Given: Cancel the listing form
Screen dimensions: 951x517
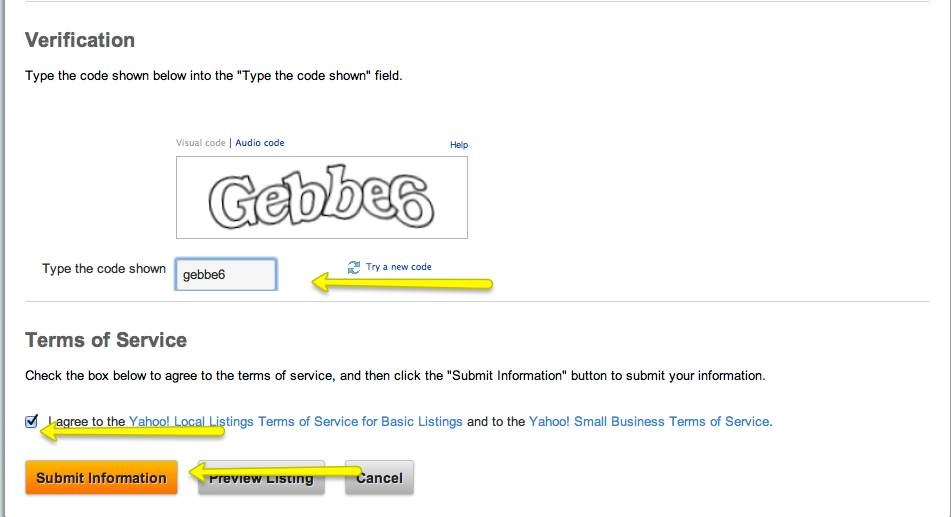Looking at the screenshot, I should pos(380,478).
